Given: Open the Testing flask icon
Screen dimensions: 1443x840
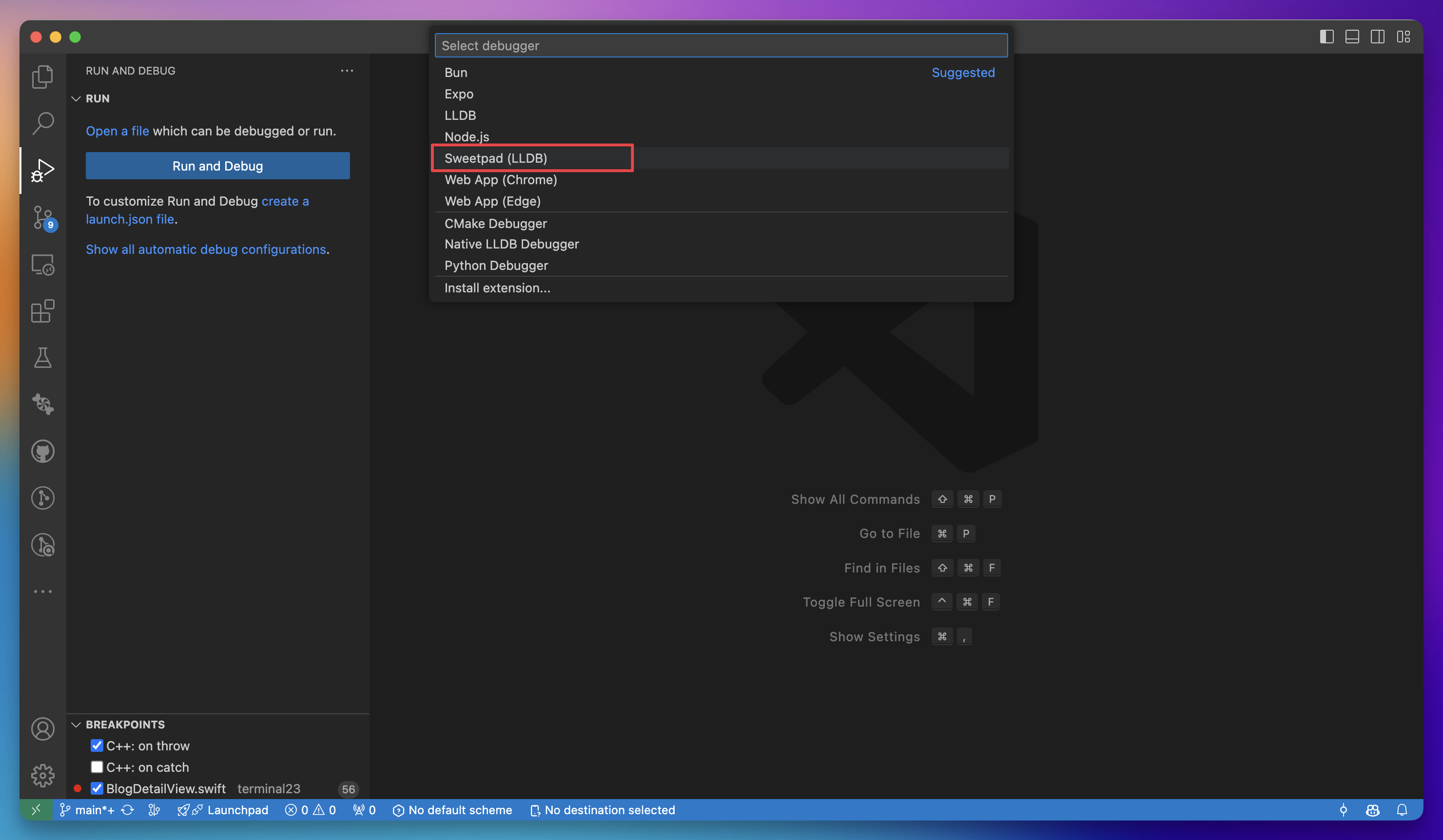Looking at the screenshot, I should click(42, 358).
